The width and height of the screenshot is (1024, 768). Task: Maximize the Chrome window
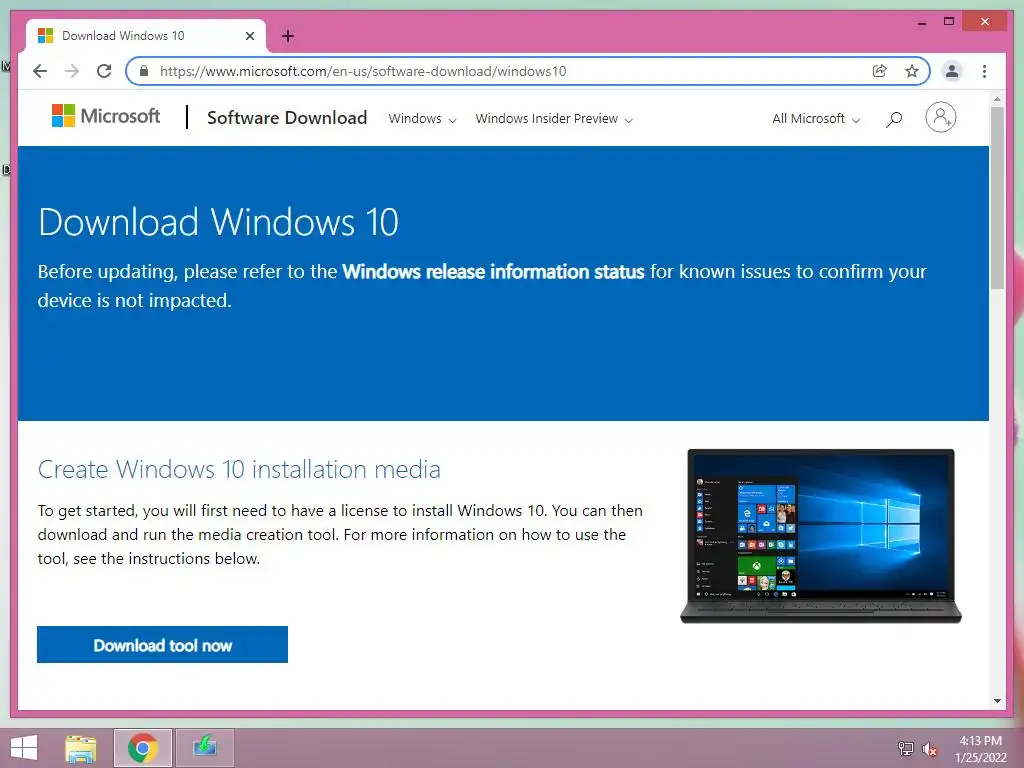949,22
